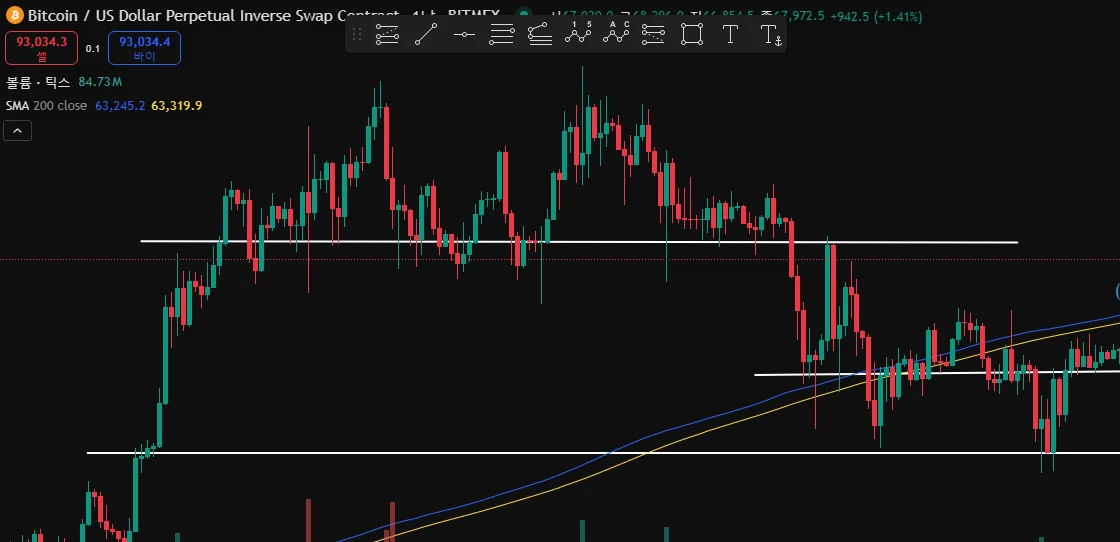Collapse the indicator legend with chevron
The image size is (1120, 542).
click(17, 131)
